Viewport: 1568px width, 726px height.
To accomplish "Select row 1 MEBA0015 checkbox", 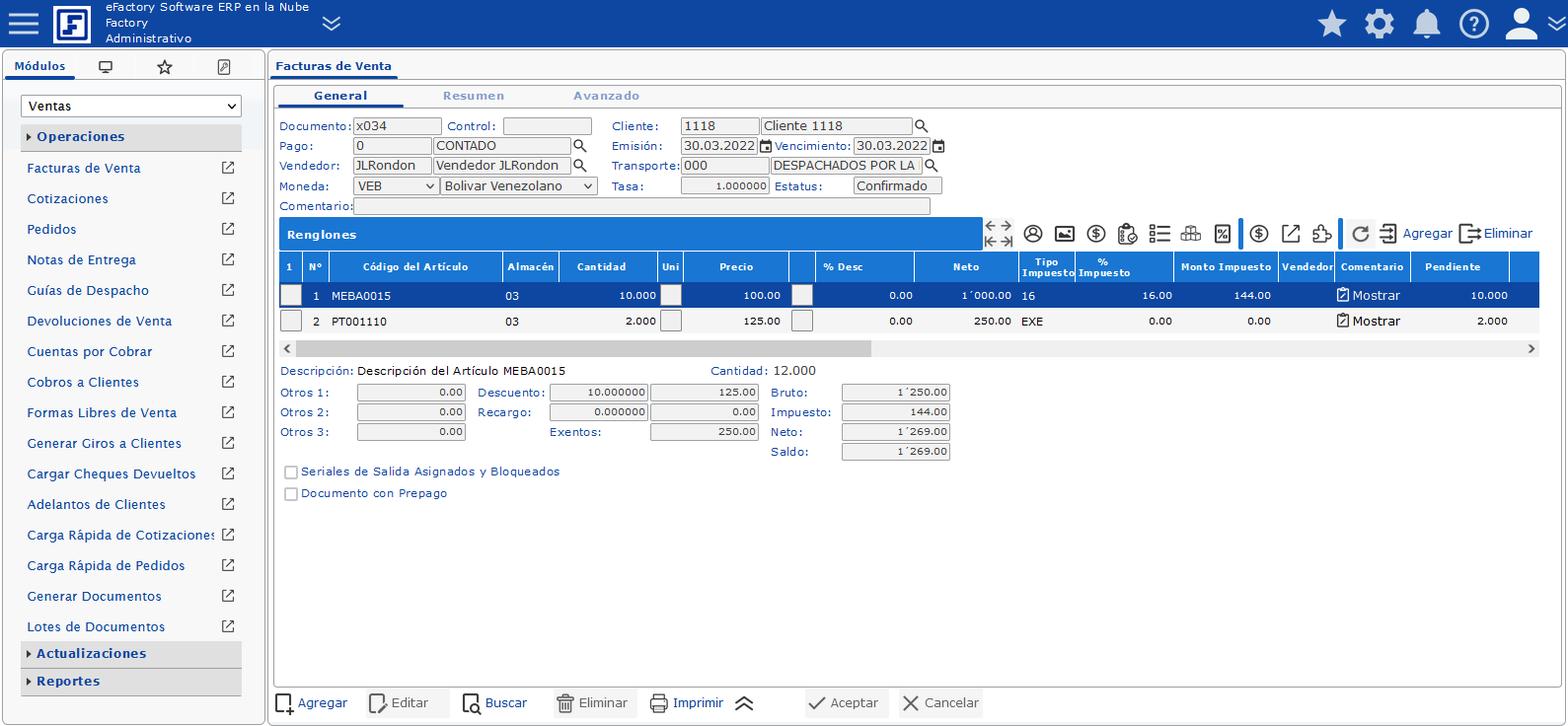I will point(291,295).
